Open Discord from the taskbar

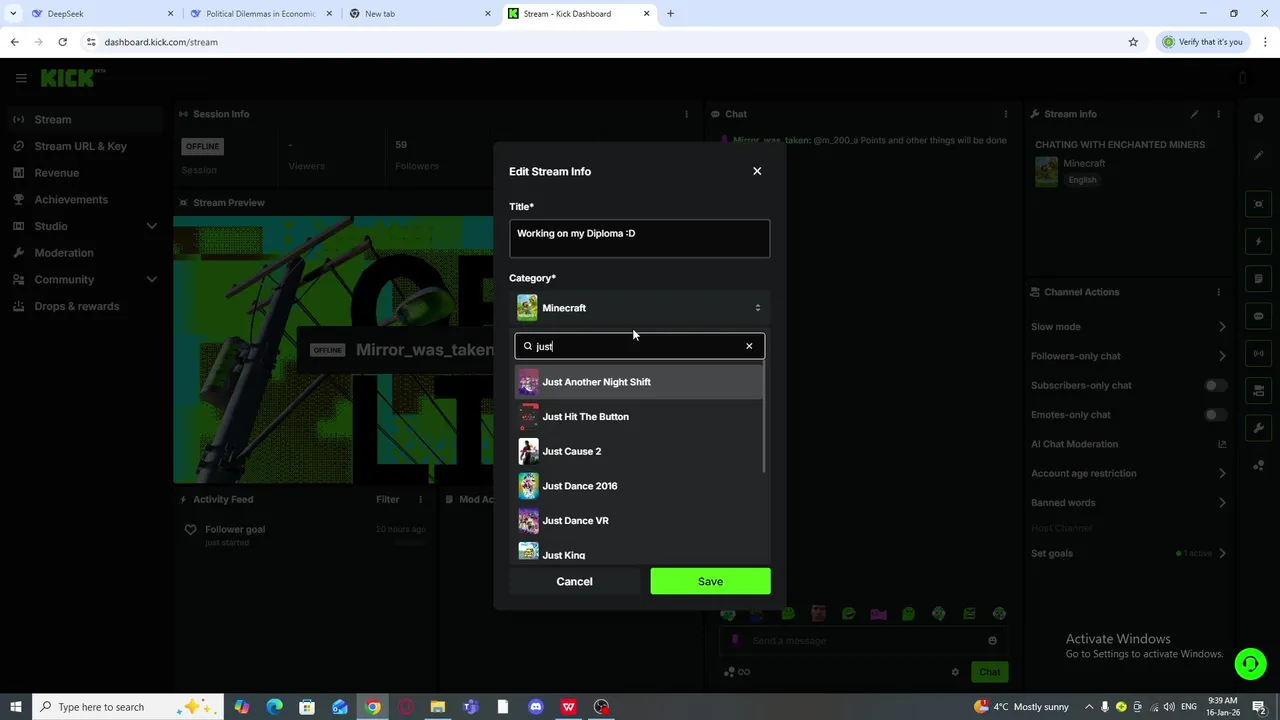click(x=536, y=707)
